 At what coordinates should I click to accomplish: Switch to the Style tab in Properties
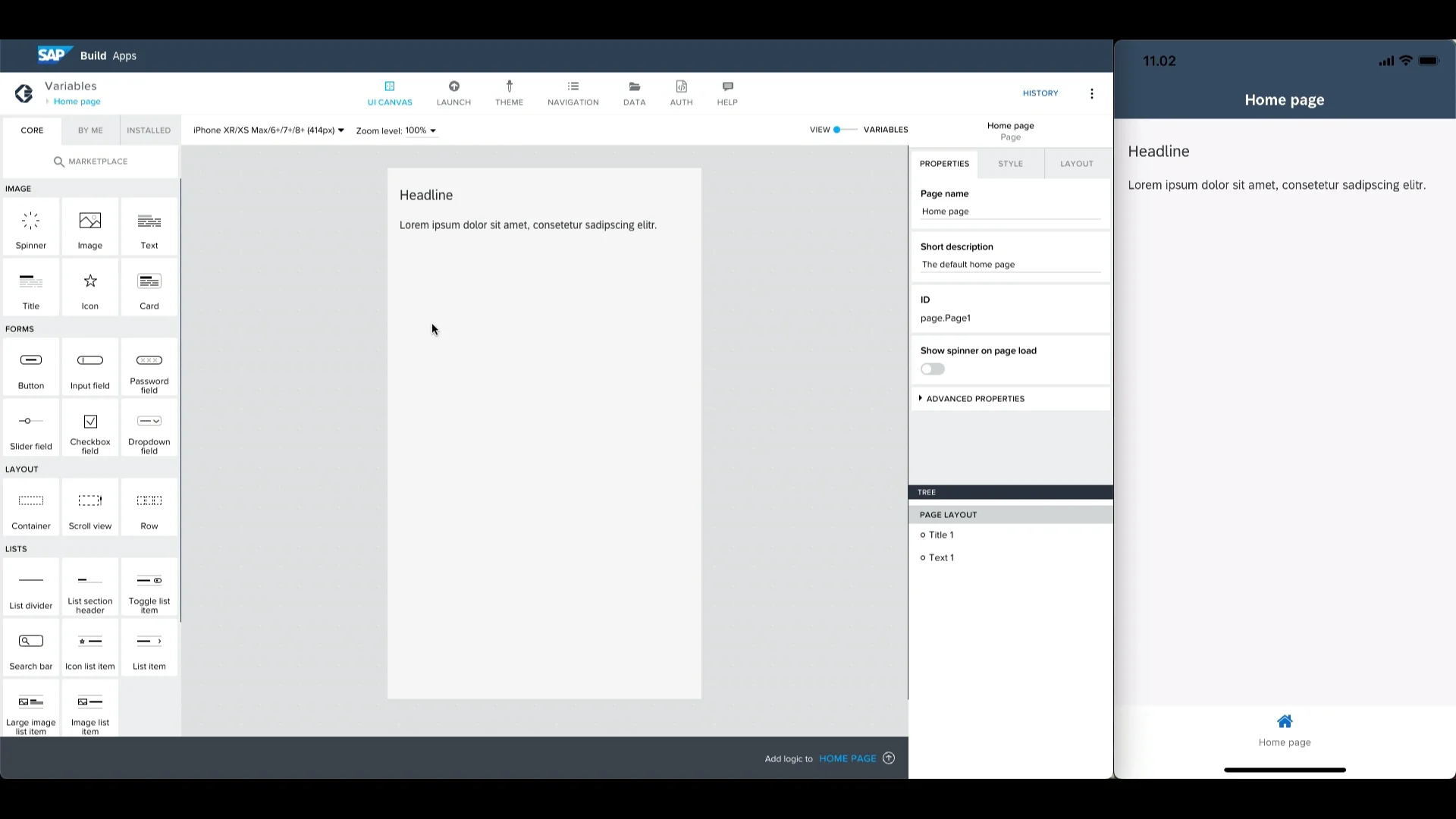1009,163
